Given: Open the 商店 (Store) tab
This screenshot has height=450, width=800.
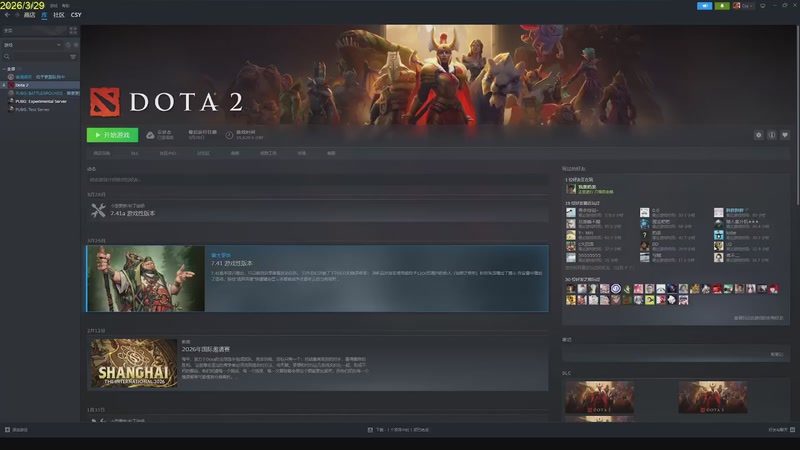Looking at the screenshot, I should tap(29, 15).
